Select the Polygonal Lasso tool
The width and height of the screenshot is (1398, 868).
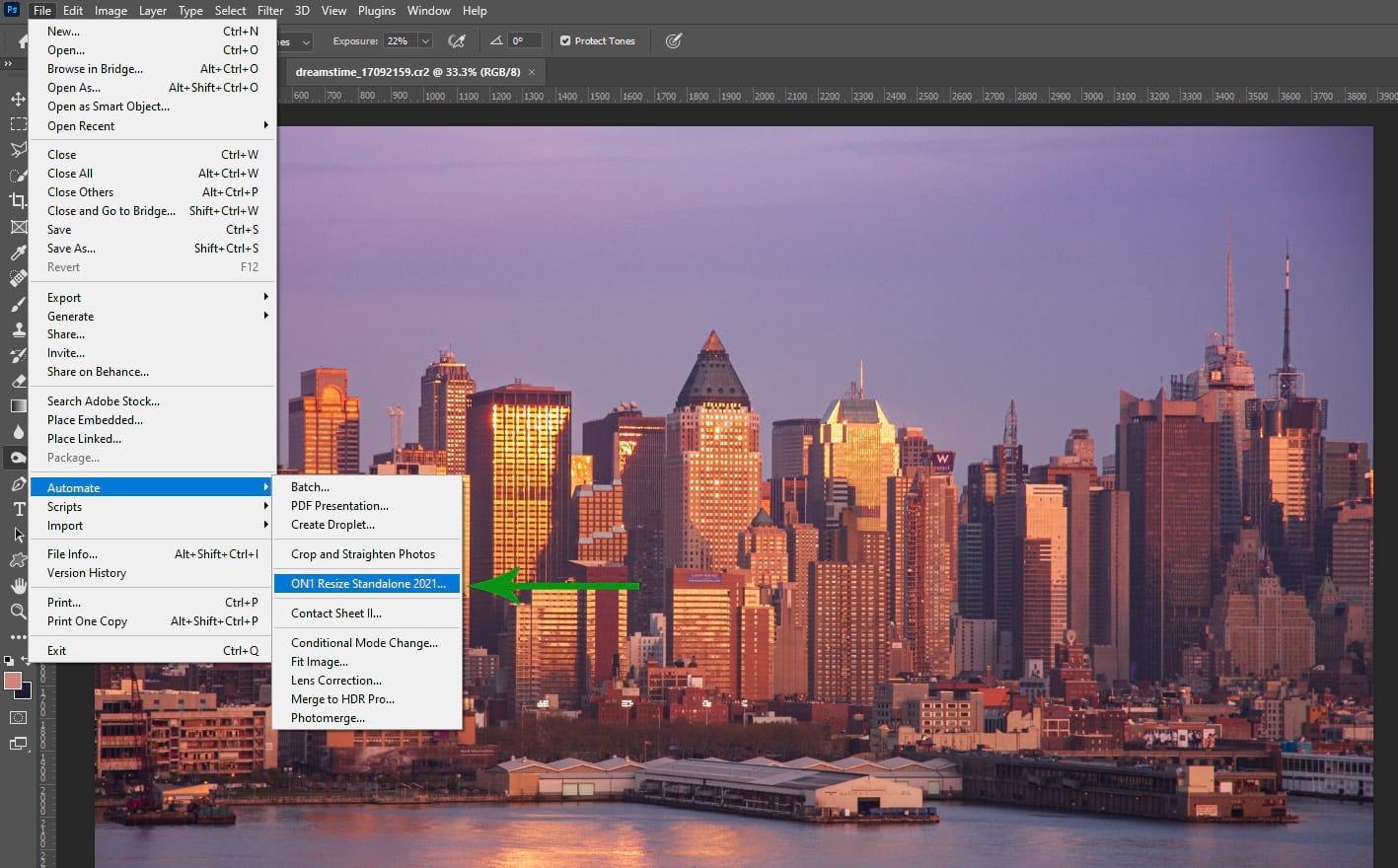pos(18,150)
